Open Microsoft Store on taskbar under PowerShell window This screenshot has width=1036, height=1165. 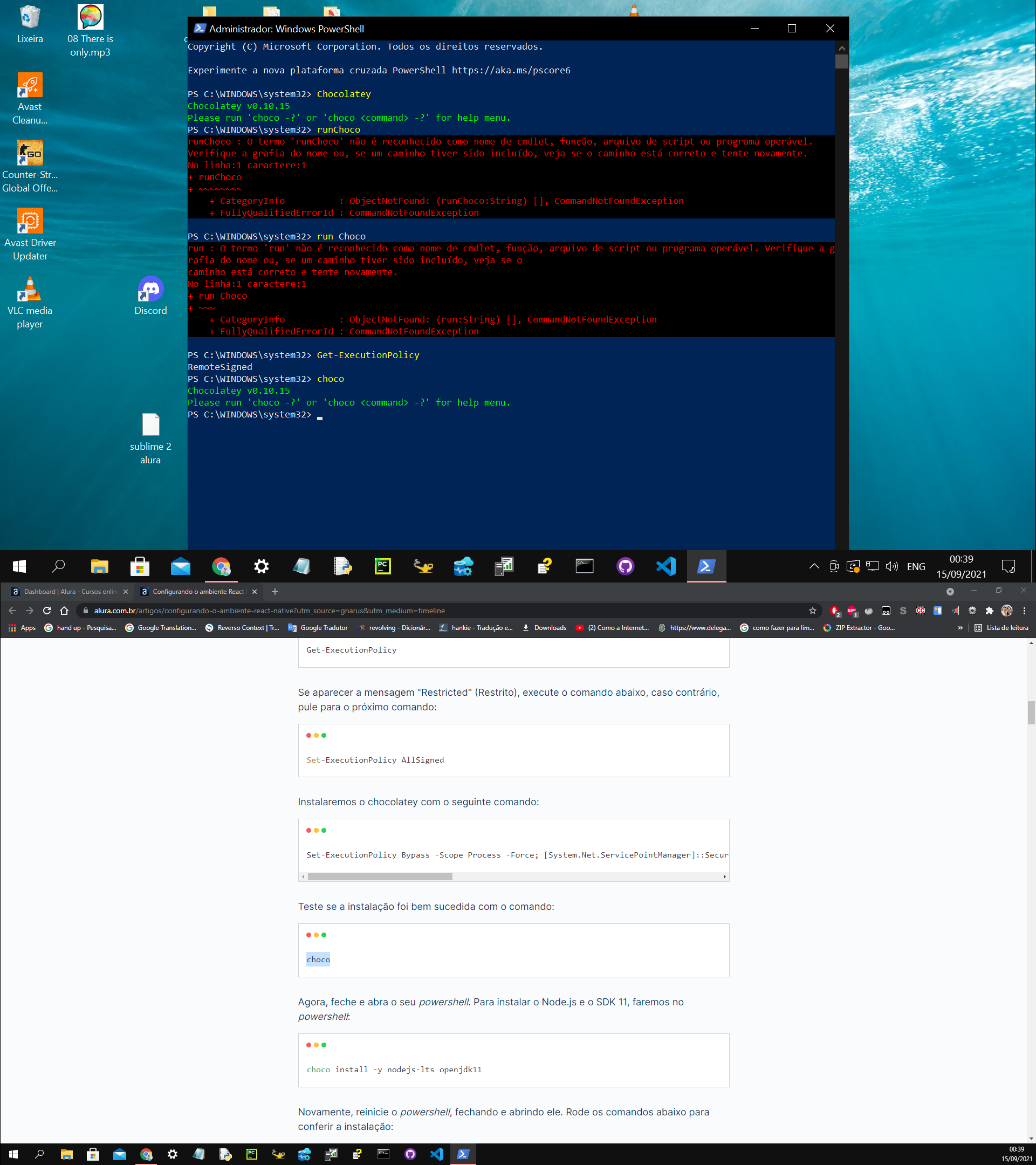140,566
